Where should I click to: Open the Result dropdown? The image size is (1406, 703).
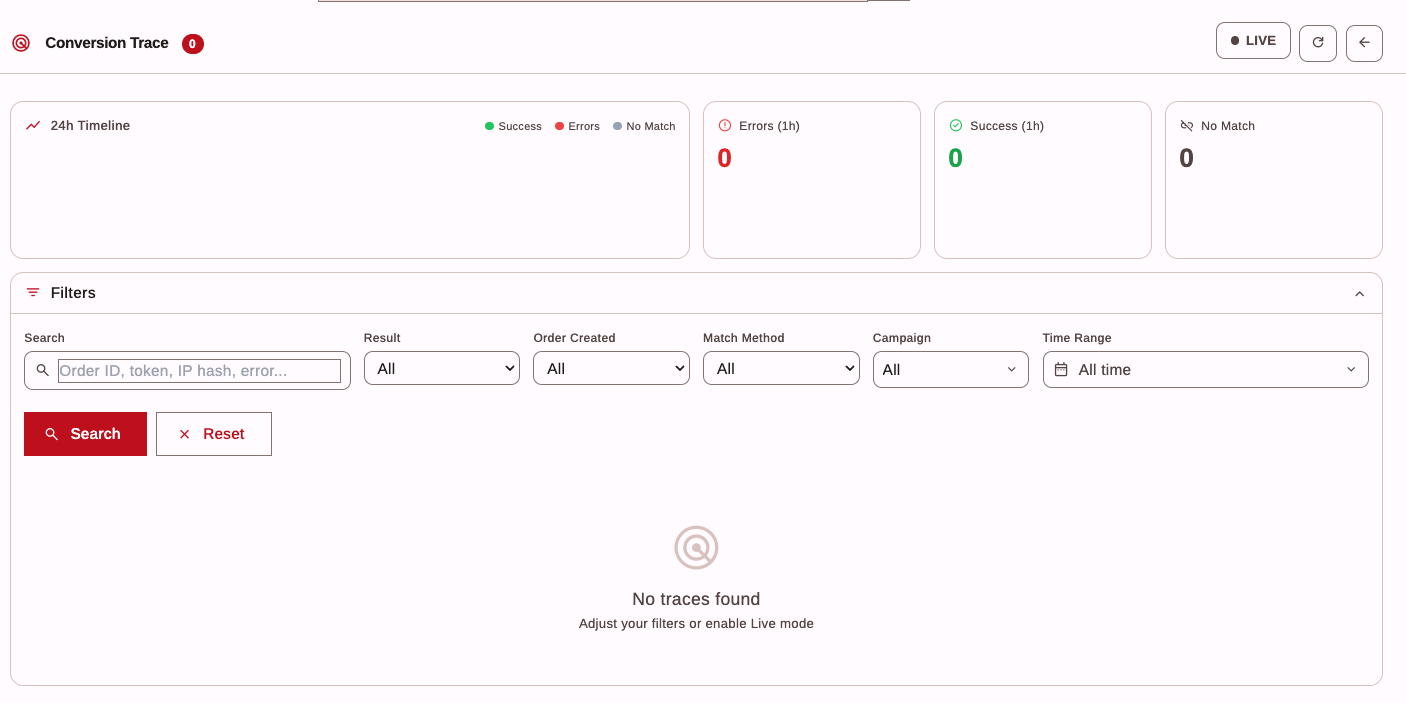coord(441,369)
